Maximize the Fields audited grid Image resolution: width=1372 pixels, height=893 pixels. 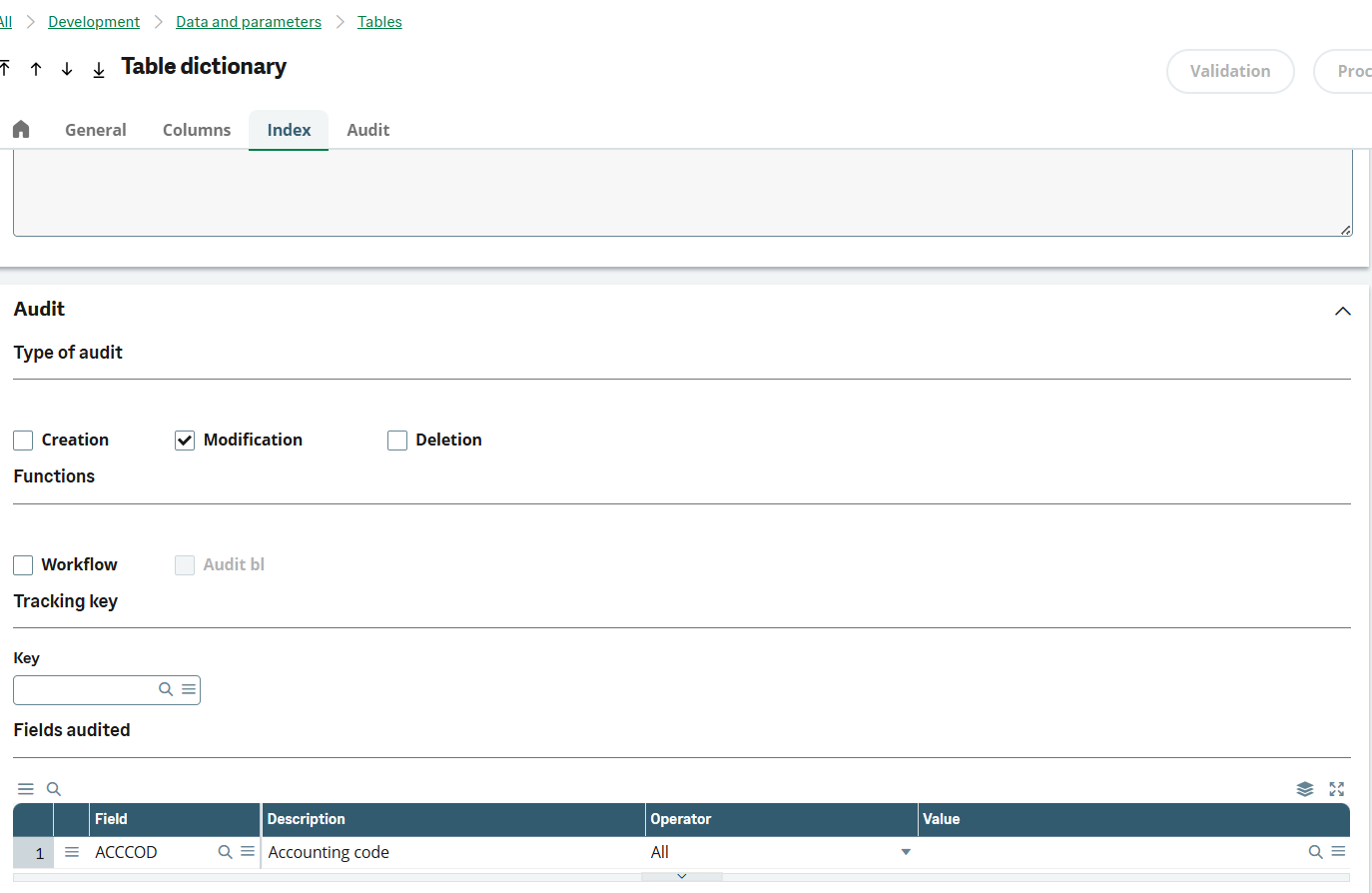1337,789
